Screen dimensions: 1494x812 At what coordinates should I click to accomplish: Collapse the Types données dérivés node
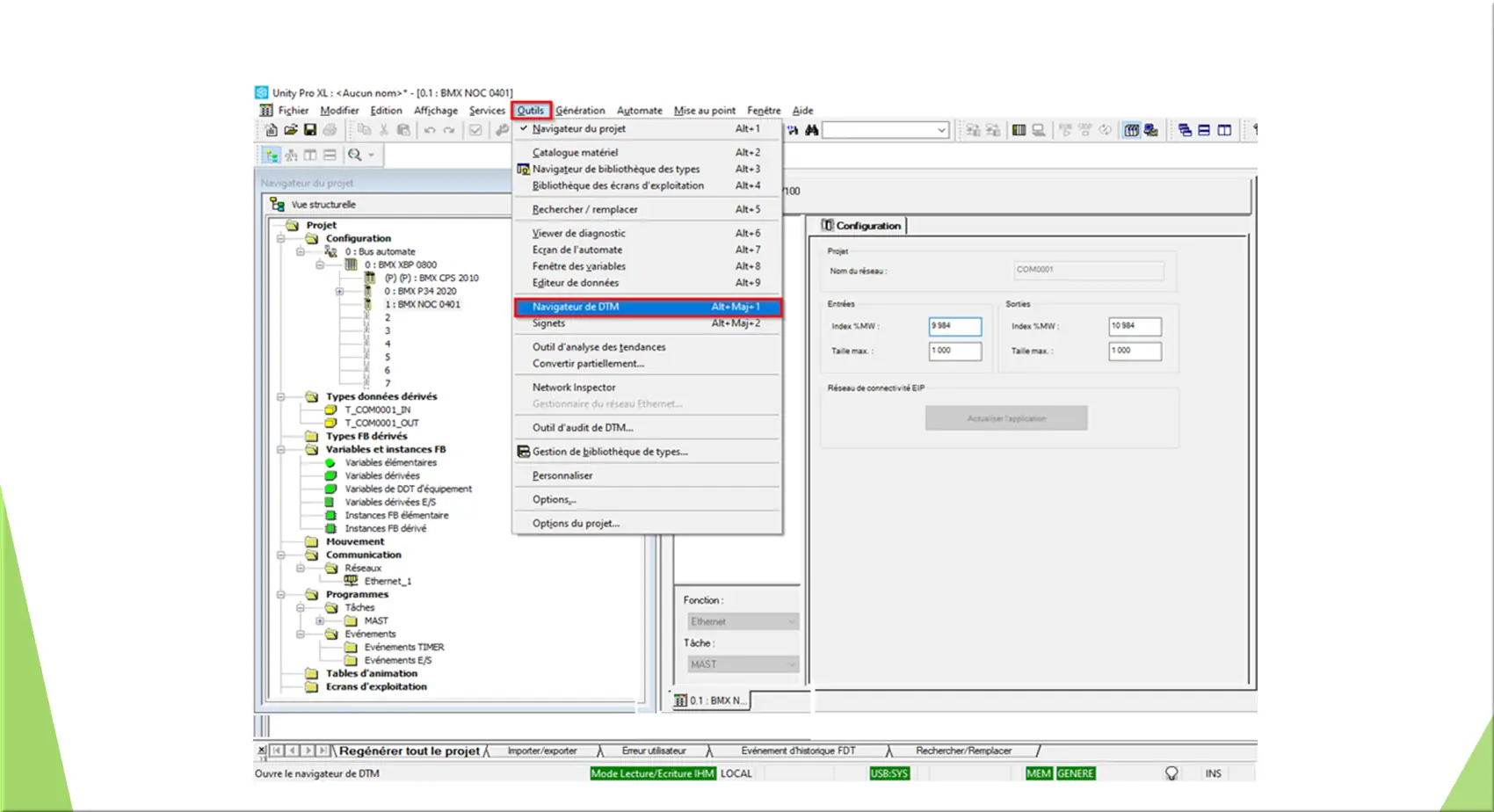281,396
